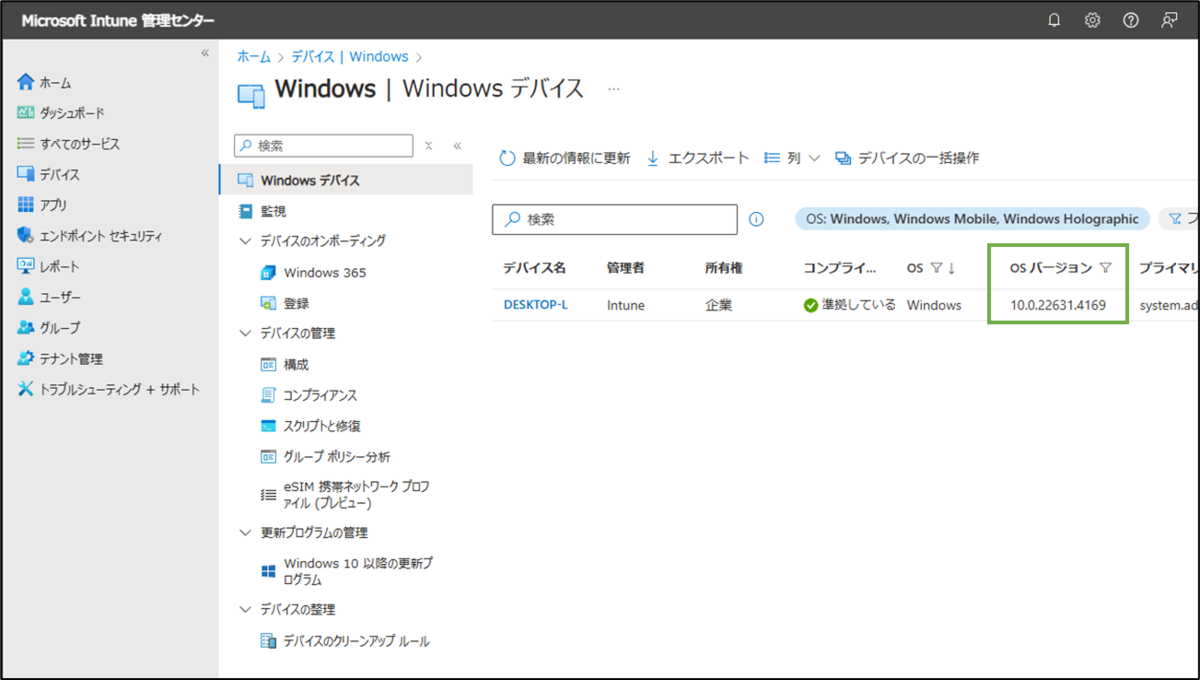
Task: Focus the resource menu 検索 box
Action: (x=323, y=146)
